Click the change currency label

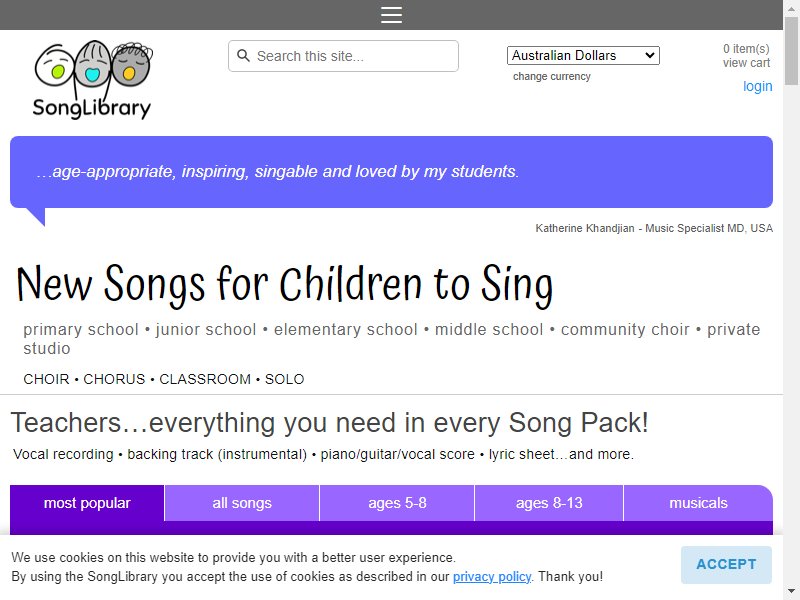pyautogui.click(x=552, y=77)
